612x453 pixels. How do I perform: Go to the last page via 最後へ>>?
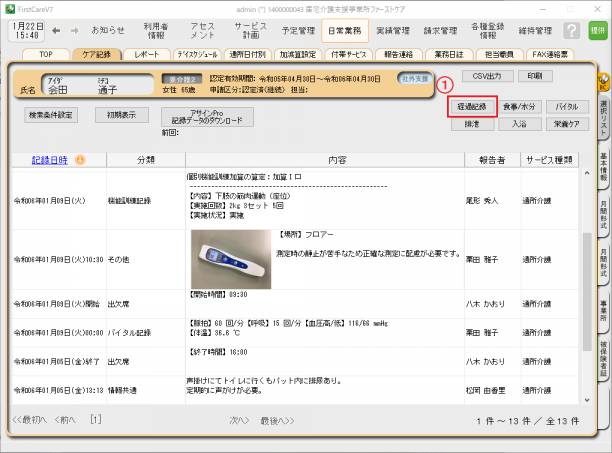tap(277, 420)
